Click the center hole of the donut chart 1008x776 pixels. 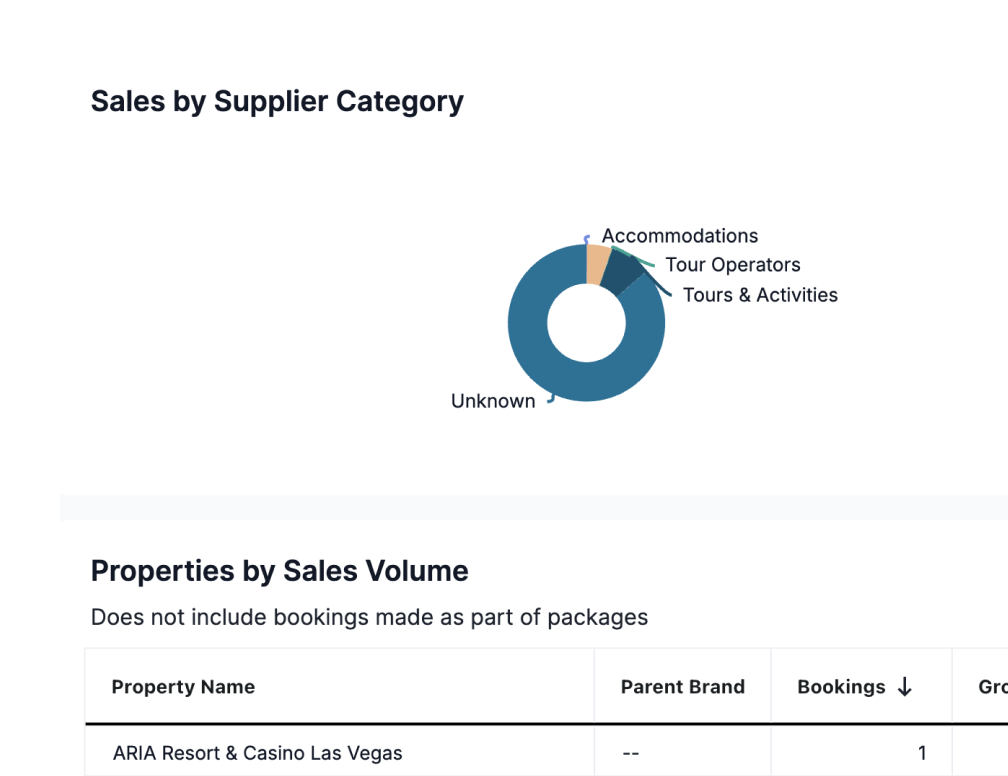pyautogui.click(x=586, y=322)
